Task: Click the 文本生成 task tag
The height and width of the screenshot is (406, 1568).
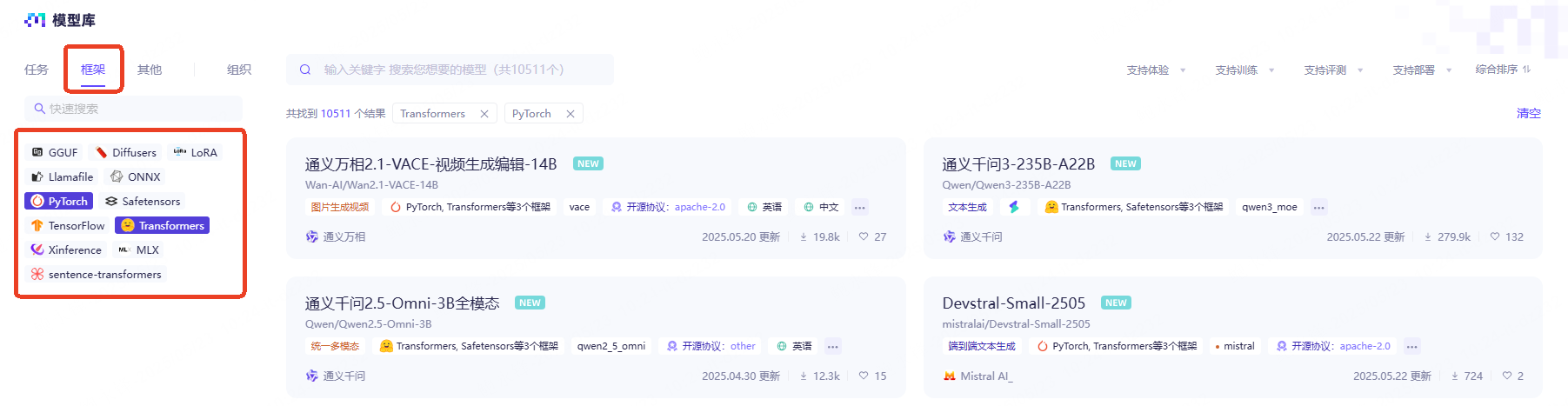Action: point(967,207)
